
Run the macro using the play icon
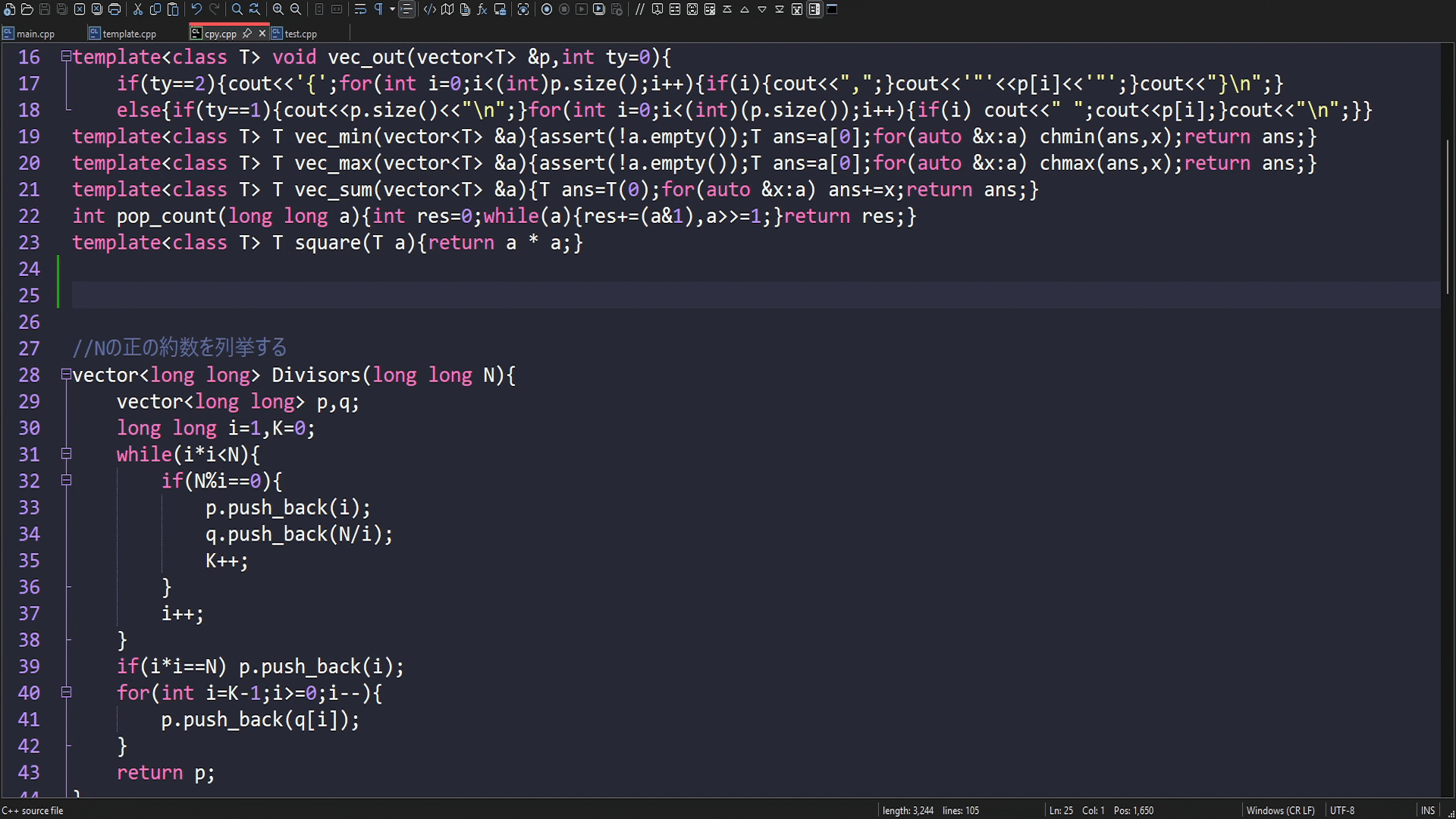click(x=582, y=10)
